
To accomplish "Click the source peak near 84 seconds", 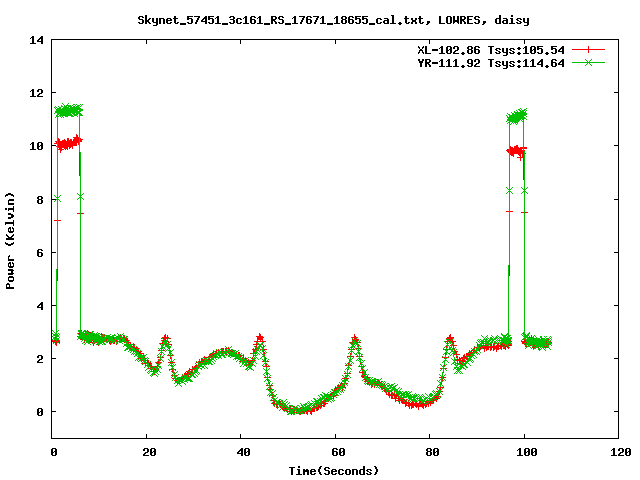I will point(450,340).
